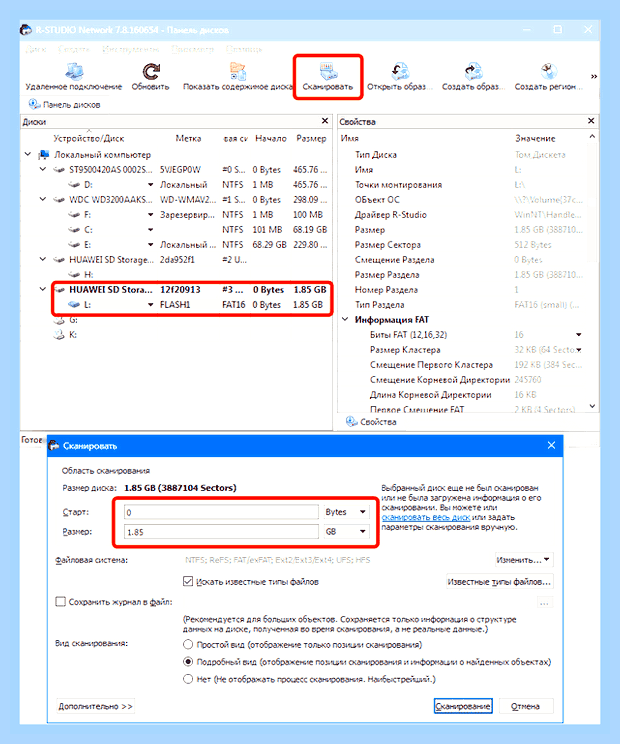Select Подробный вид scan view radio
The height and width of the screenshot is (744, 620).
(x=188, y=661)
